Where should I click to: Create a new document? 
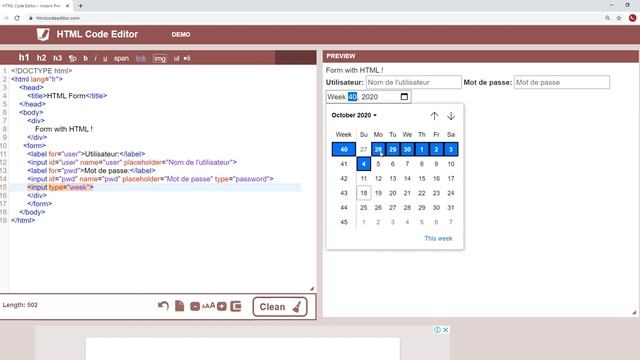point(179,306)
